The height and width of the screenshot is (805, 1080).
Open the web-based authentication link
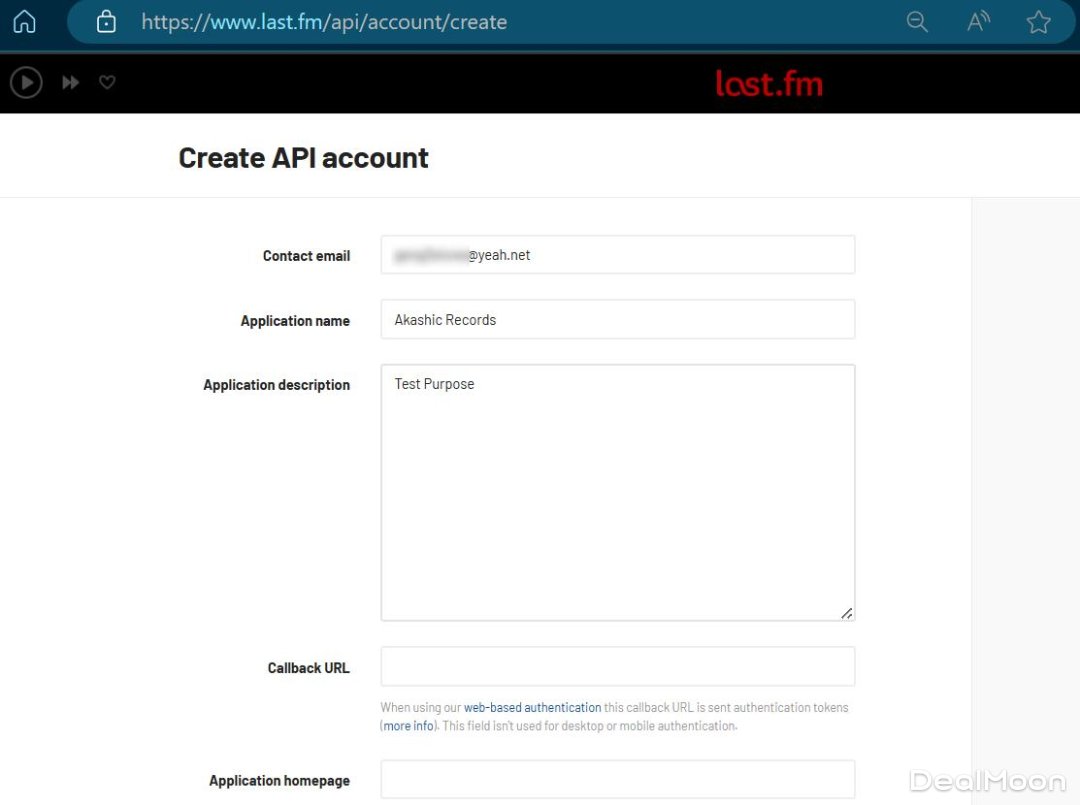[532, 708]
